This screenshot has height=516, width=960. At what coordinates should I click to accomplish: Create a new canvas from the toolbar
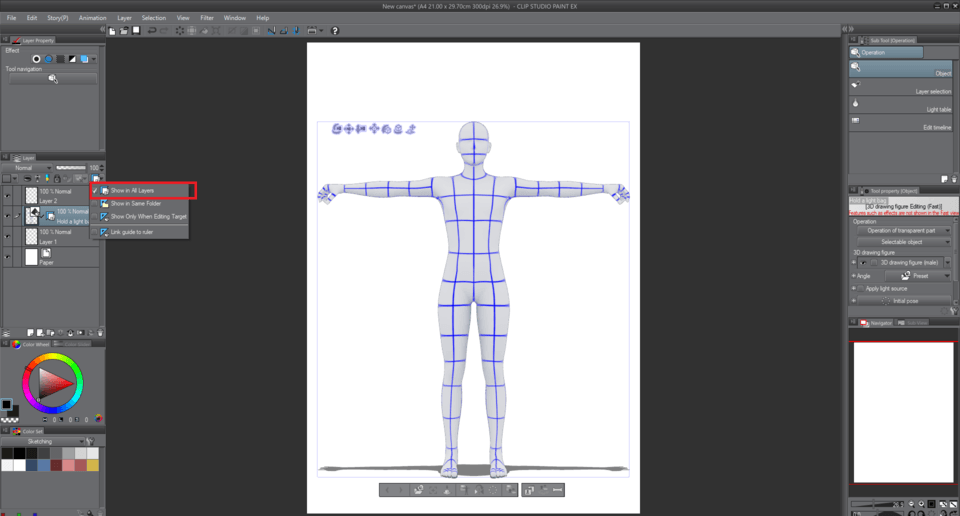(x=112, y=31)
